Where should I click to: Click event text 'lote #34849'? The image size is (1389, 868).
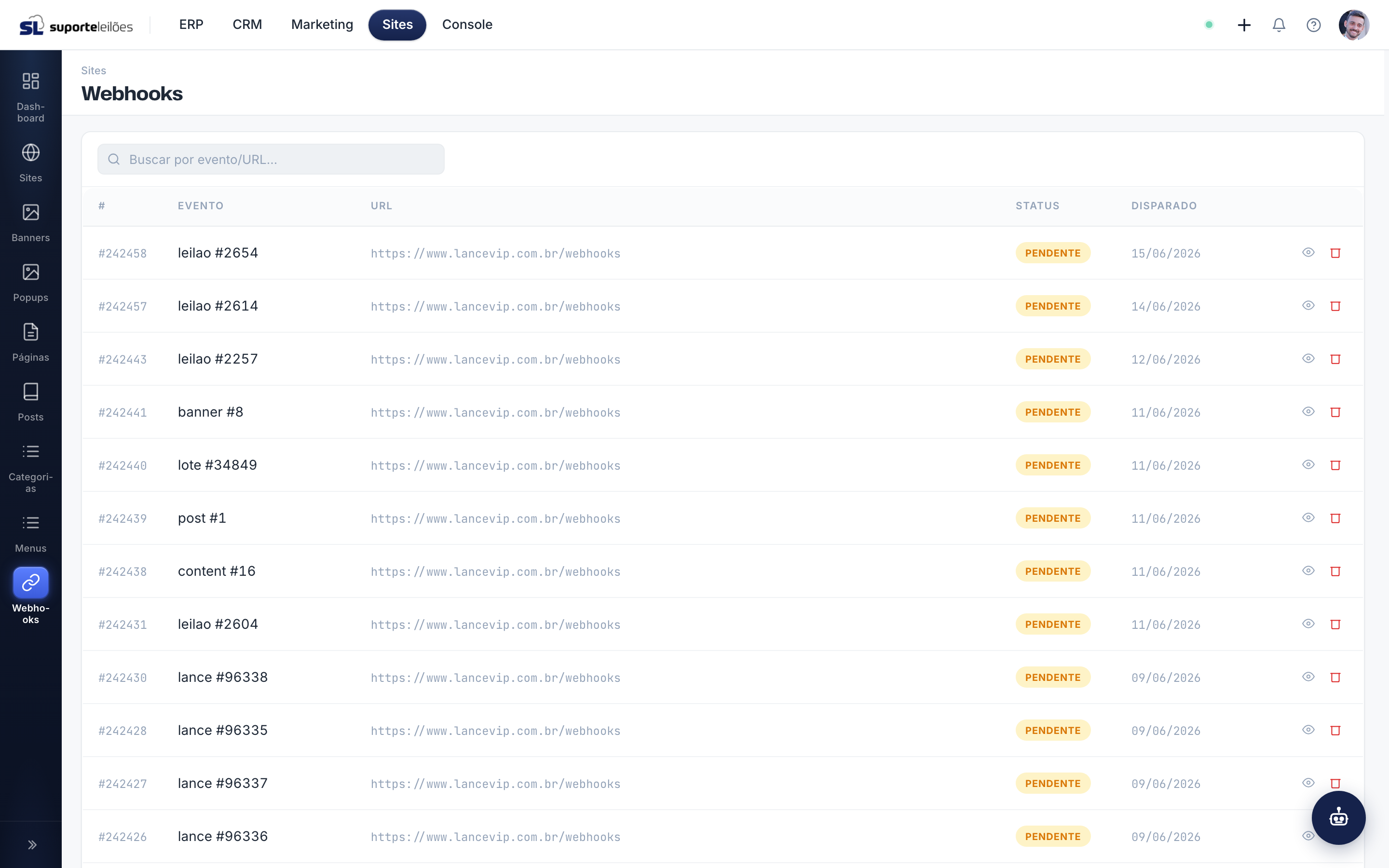[217, 464]
